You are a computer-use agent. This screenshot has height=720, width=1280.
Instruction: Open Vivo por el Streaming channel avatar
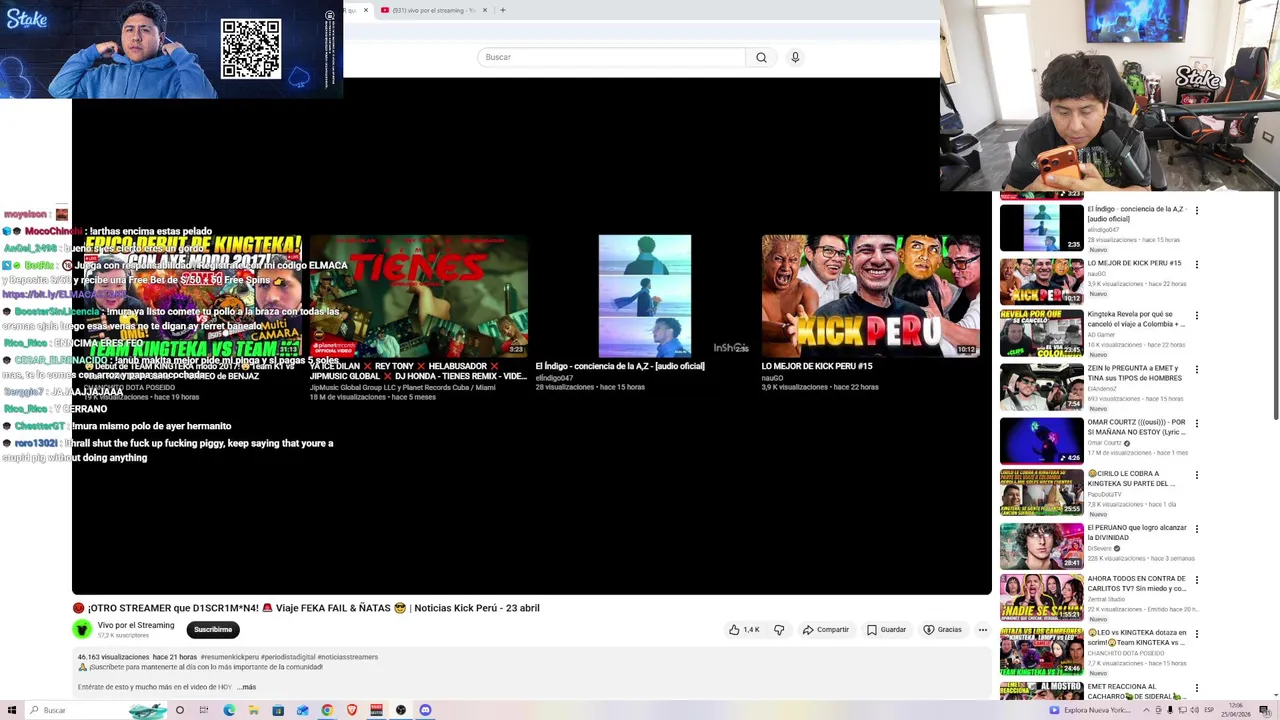tap(82, 629)
